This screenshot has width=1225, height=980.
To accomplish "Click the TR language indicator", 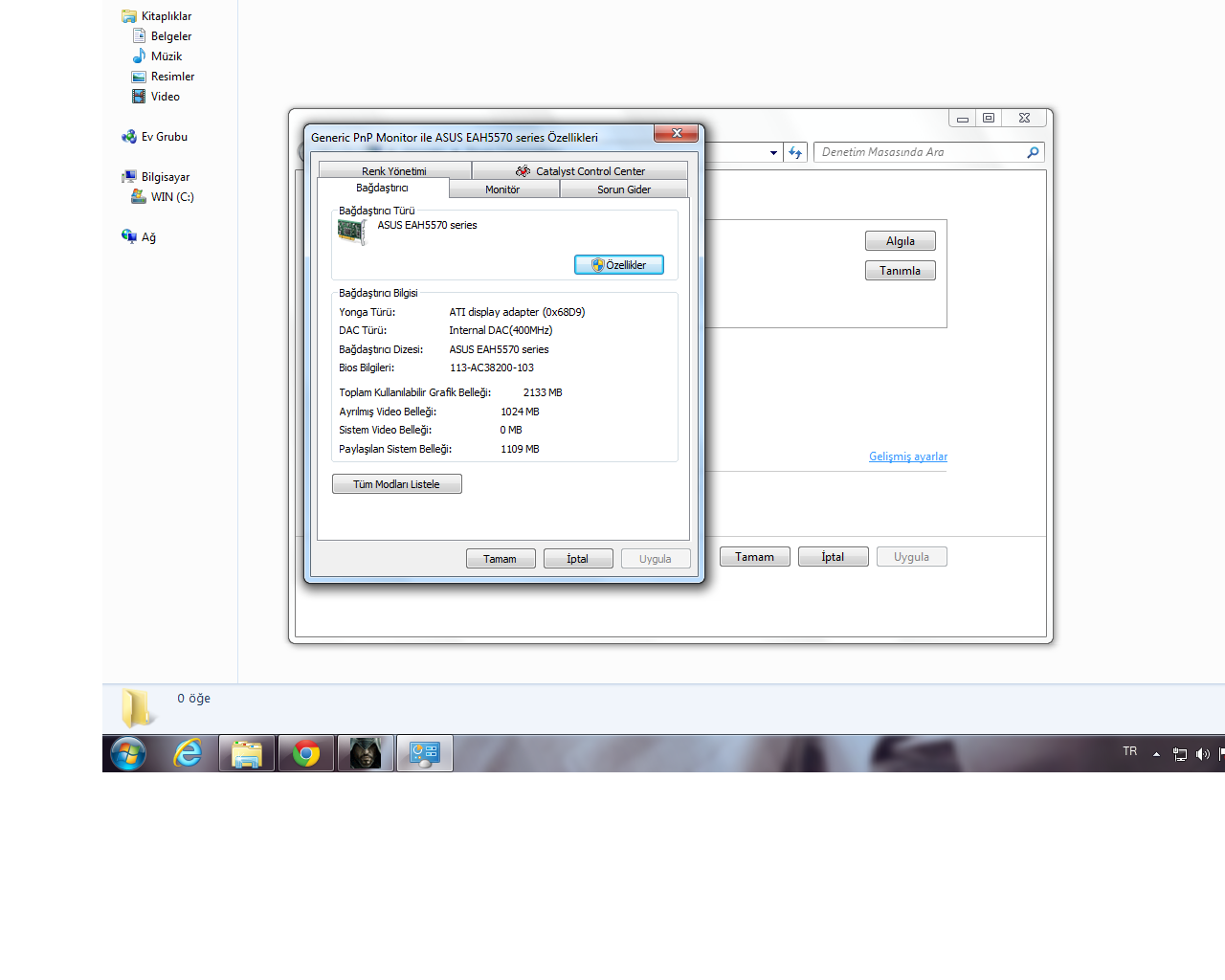I will 1130,751.
